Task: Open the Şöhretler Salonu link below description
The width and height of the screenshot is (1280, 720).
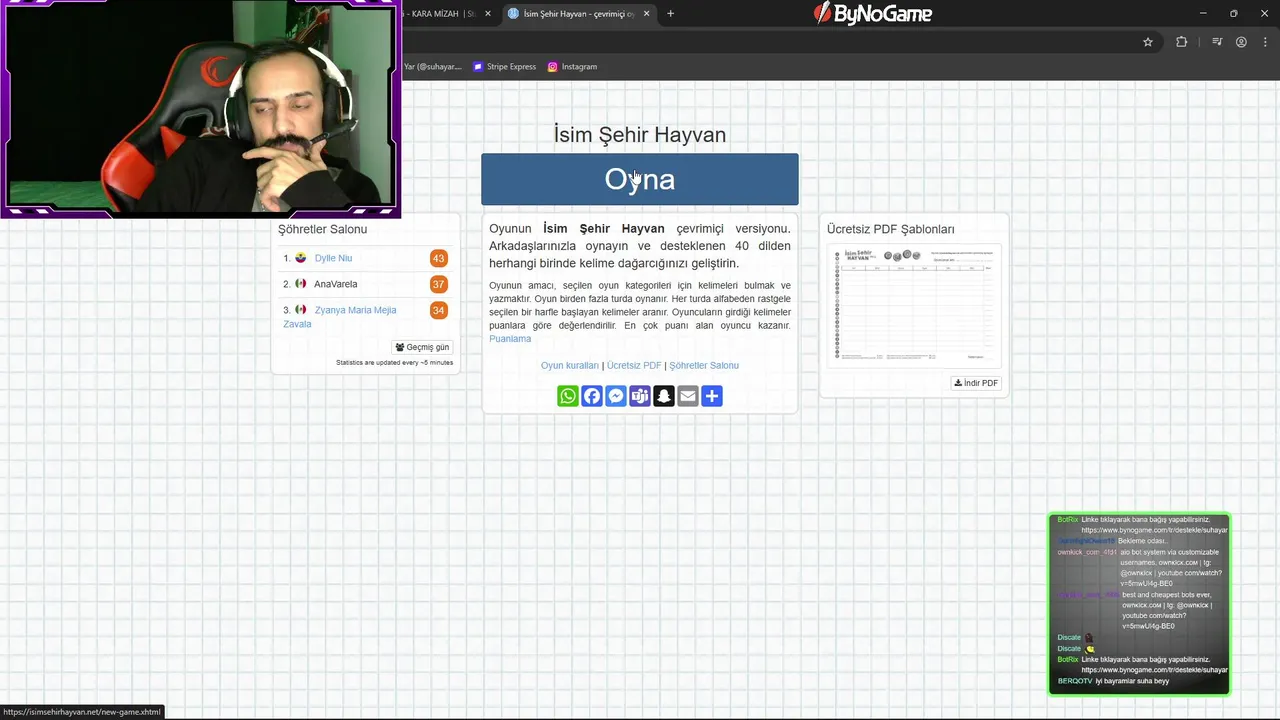Action: tap(704, 365)
